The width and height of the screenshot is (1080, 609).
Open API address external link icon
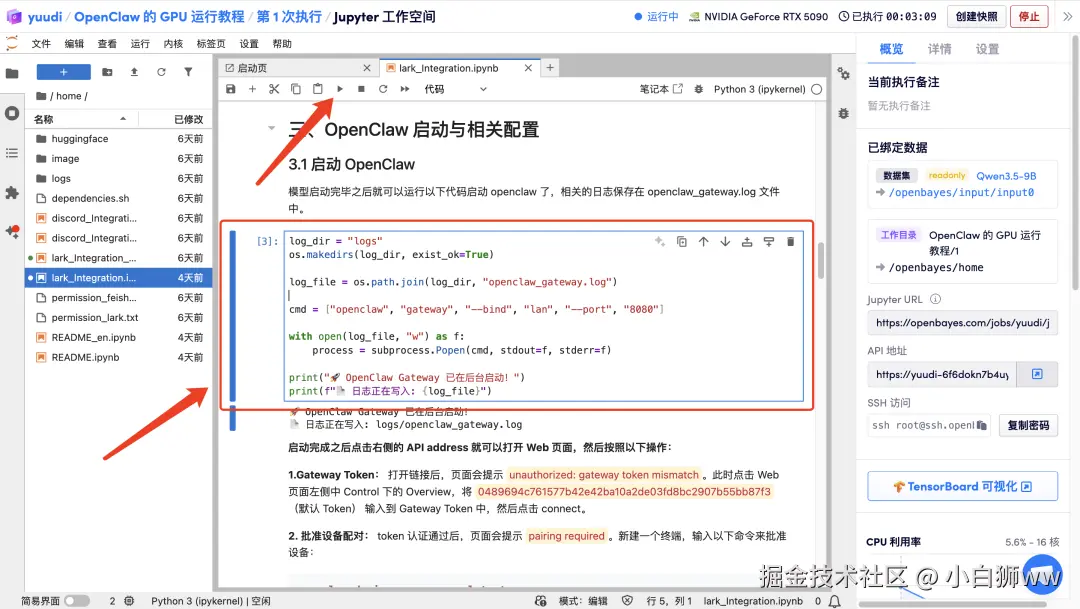(x=1037, y=374)
